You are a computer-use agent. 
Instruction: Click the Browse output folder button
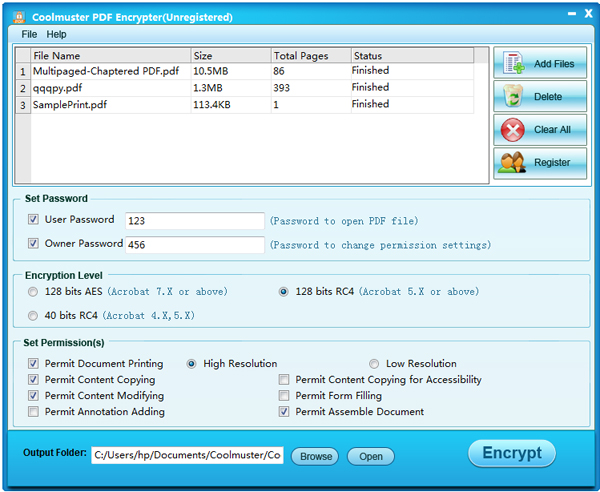pyautogui.click(x=316, y=456)
